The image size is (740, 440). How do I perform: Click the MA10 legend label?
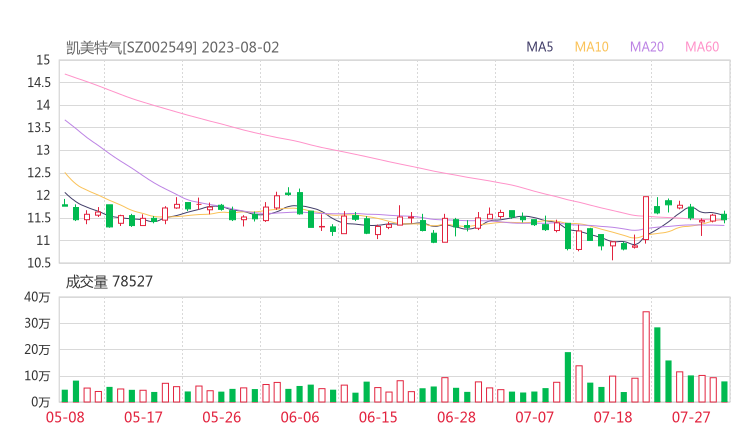pyautogui.click(x=591, y=47)
